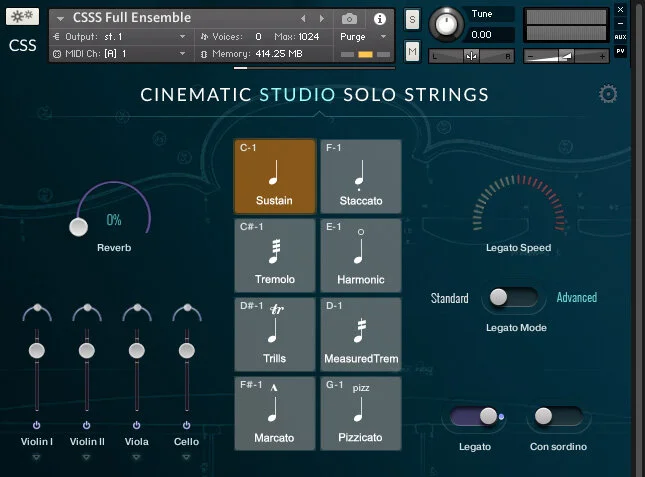
Task: Click the Violin II volume fader
Action: tap(87, 351)
